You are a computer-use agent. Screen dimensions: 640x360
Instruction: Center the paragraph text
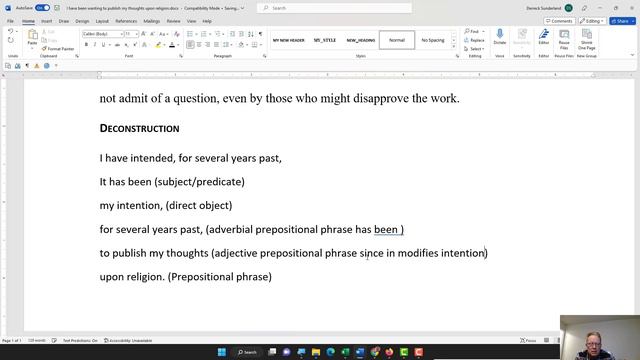pos(199,44)
